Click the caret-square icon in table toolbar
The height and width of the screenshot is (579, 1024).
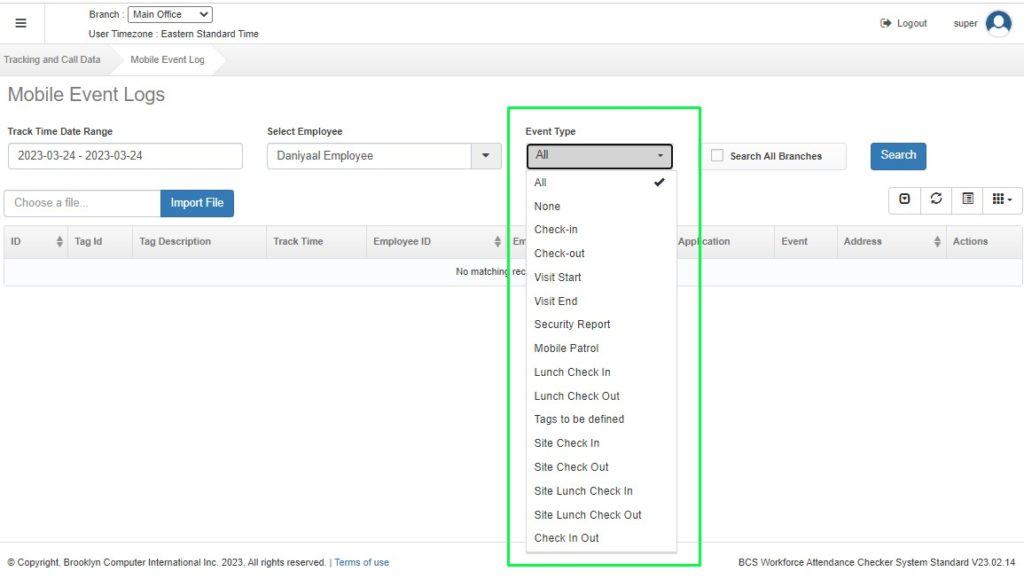(x=905, y=200)
